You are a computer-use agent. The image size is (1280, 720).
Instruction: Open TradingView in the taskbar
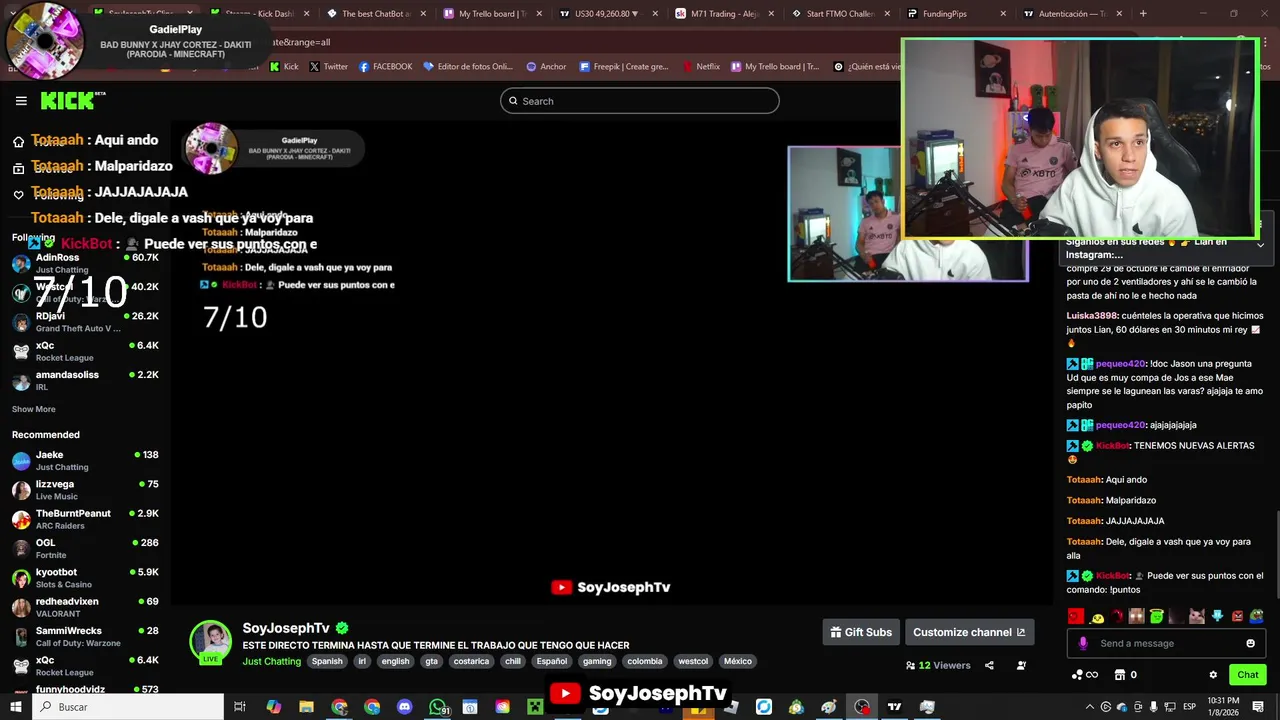894,707
